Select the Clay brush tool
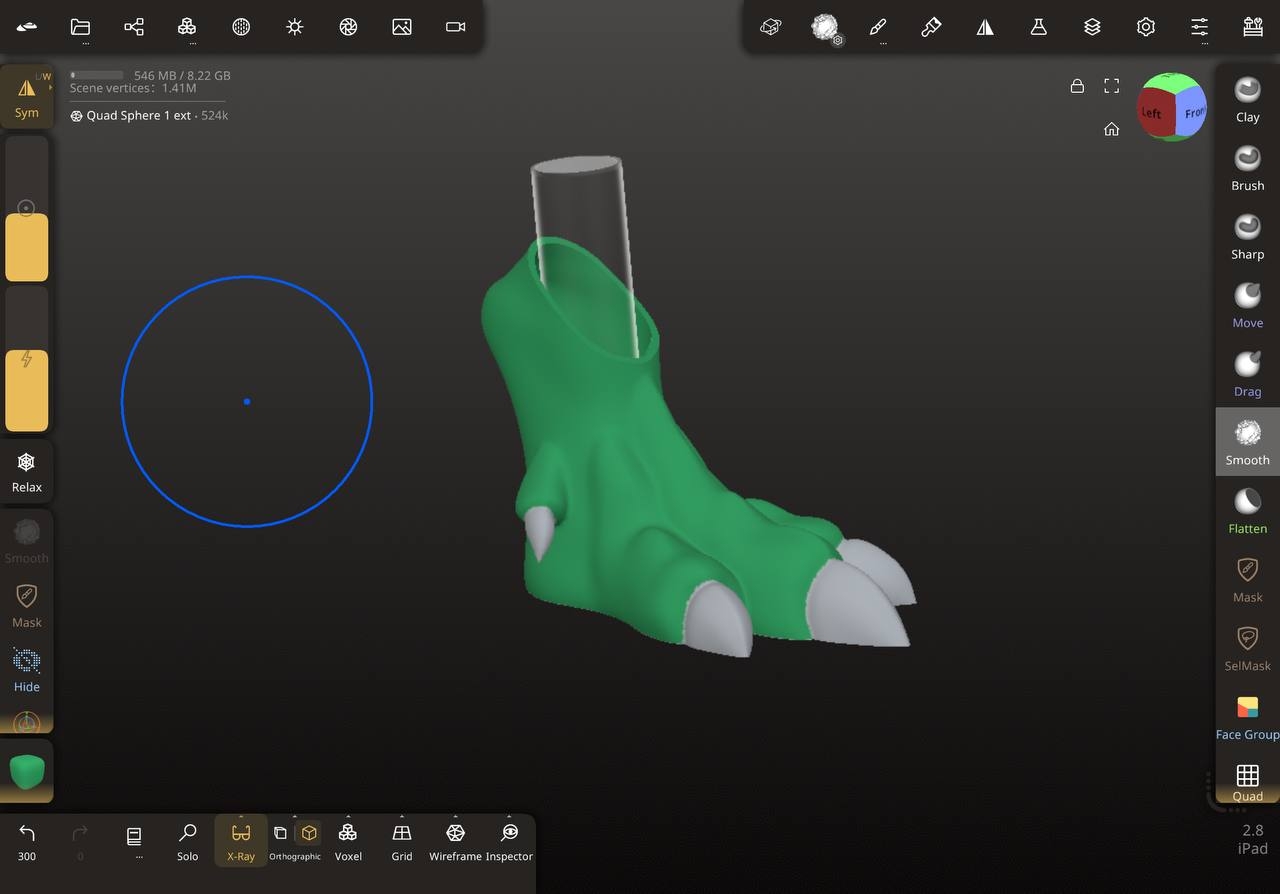This screenshot has height=894, width=1280. 1247,99
